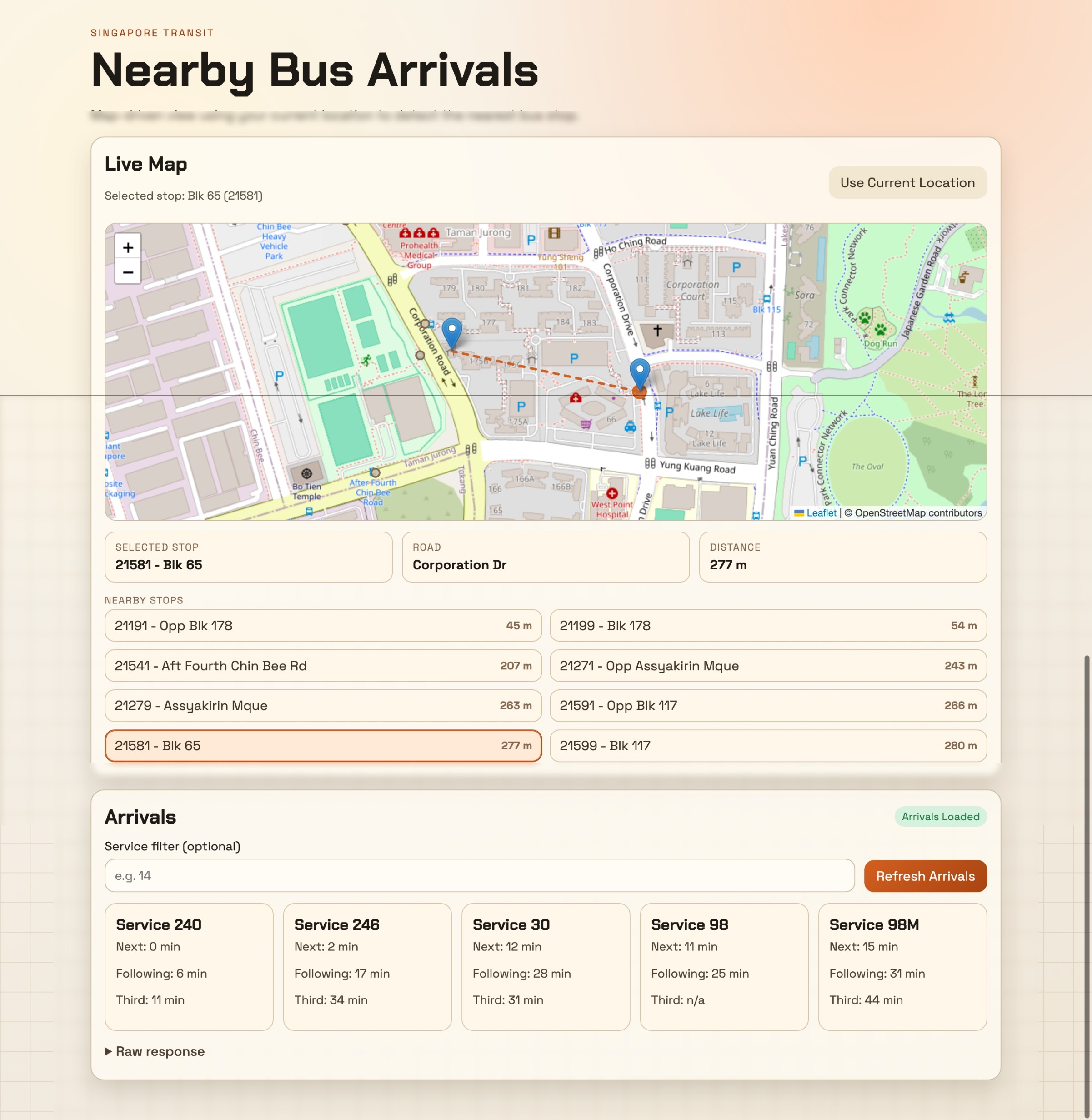Click the shopping cart icon on the map
Image resolution: width=1092 pixels, height=1120 pixels.
click(x=586, y=425)
